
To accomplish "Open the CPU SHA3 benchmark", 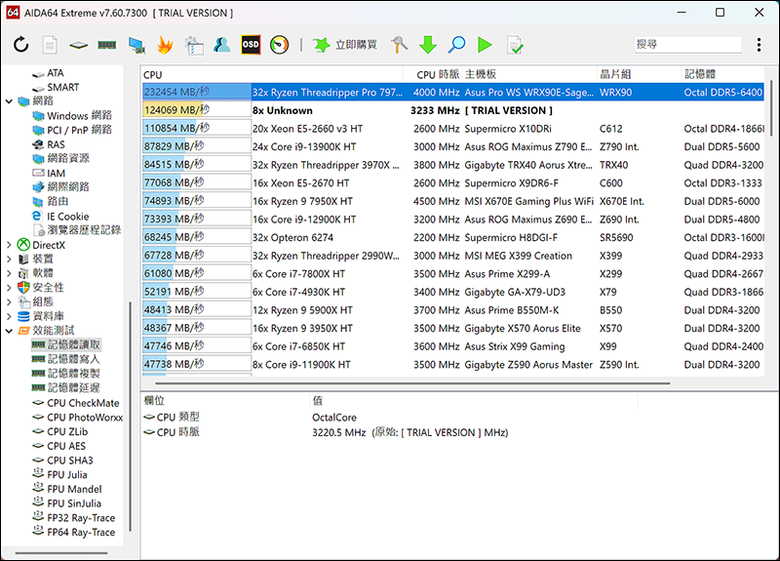I will point(63,461).
